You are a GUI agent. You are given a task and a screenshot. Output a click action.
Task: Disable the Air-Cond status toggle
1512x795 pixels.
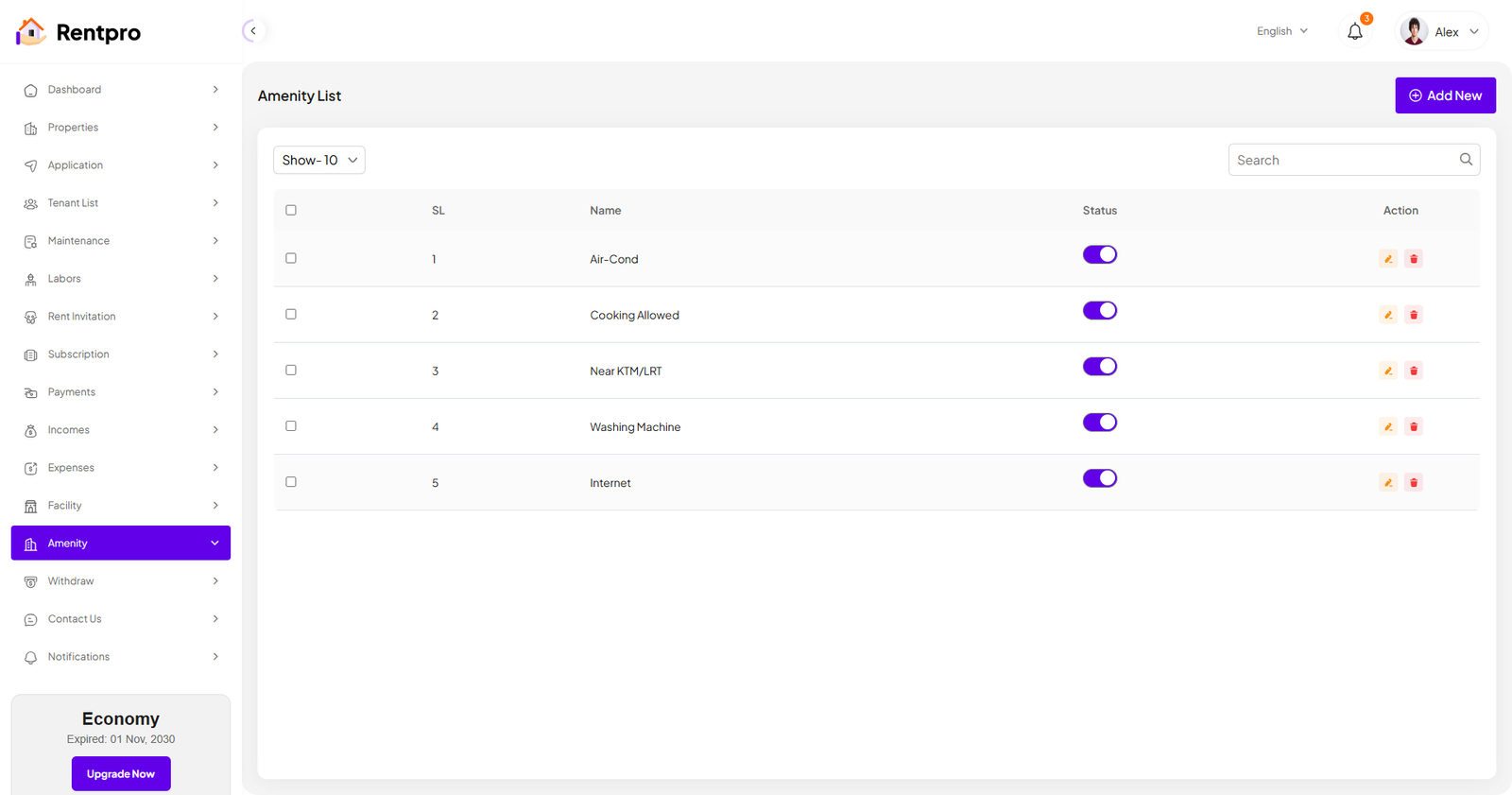pyautogui.click(x=1099, y=254)
